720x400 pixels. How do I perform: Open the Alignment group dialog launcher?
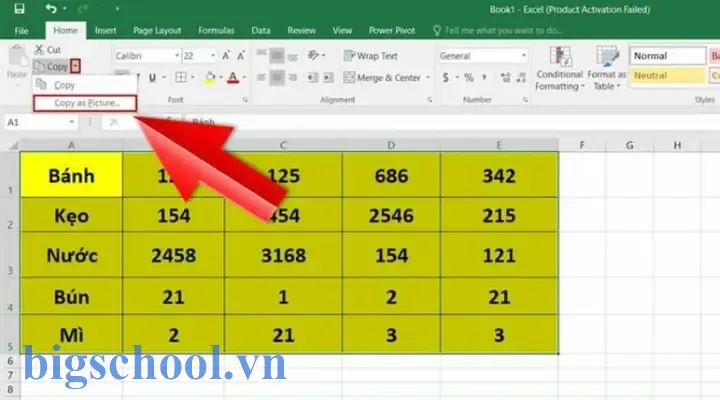430,100
